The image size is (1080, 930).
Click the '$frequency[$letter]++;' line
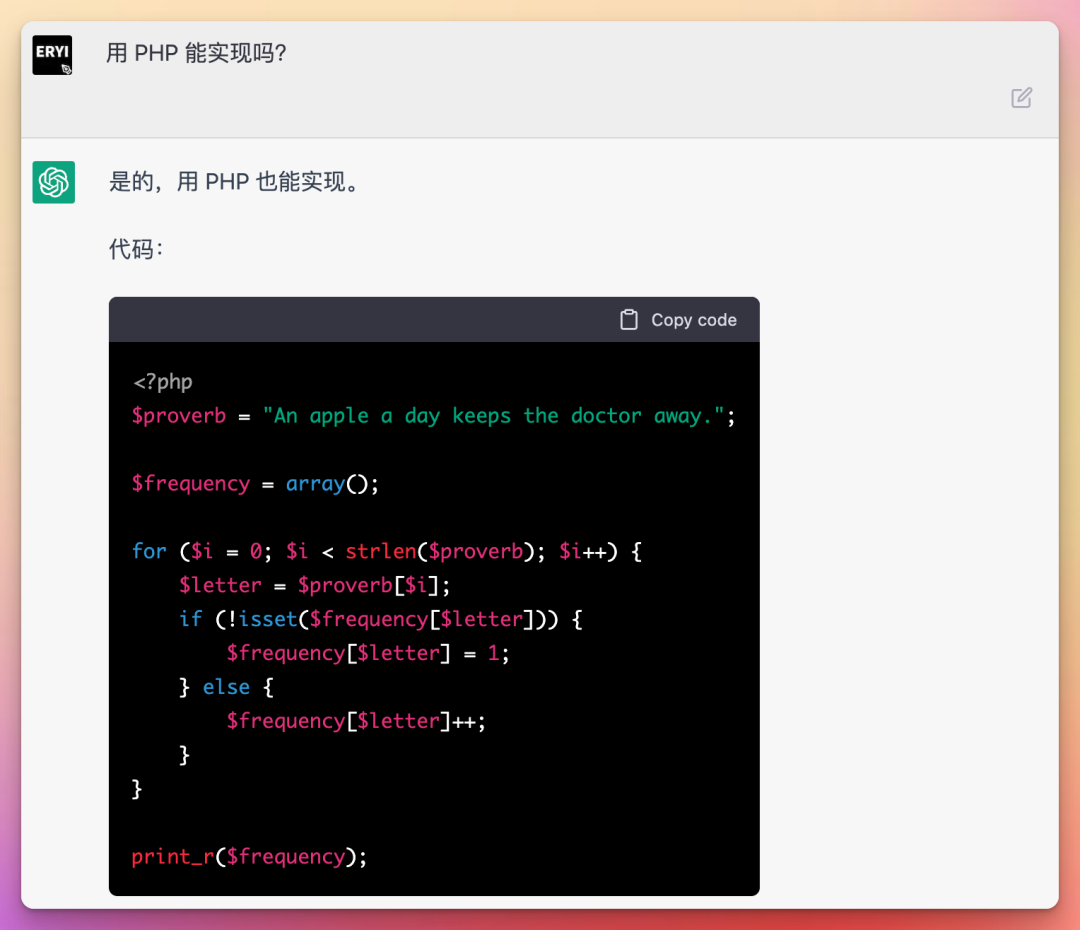click(x=356, y=721)
